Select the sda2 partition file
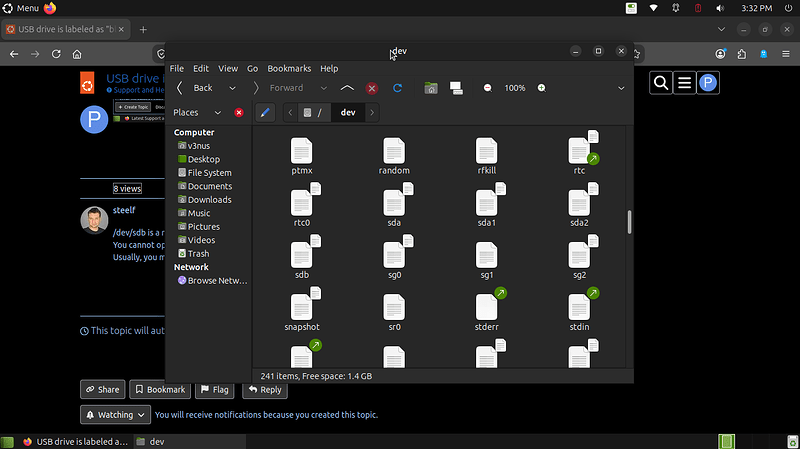This screenshot has width=800, height=449. click(x=580, y=205)
